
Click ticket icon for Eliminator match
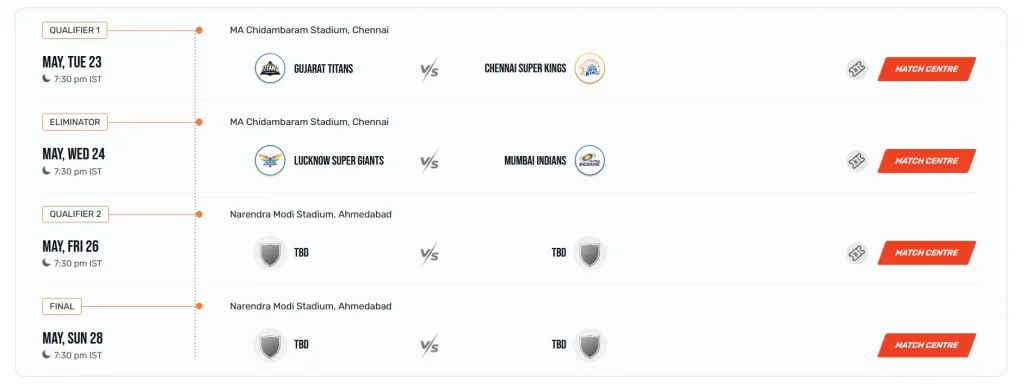coord(857,161)
